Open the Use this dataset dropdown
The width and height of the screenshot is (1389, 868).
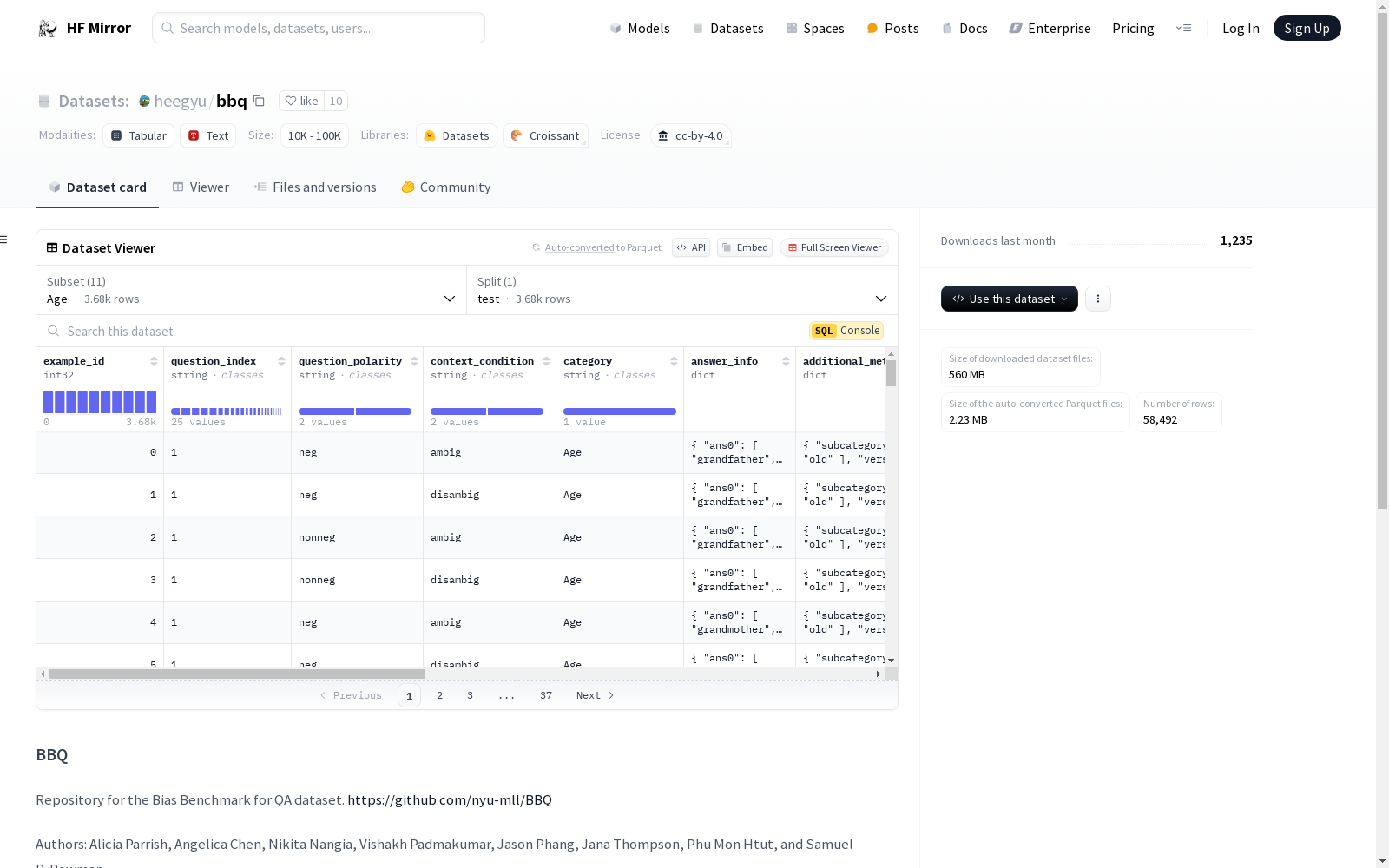pyautogui.click(x=1009, y=299)
